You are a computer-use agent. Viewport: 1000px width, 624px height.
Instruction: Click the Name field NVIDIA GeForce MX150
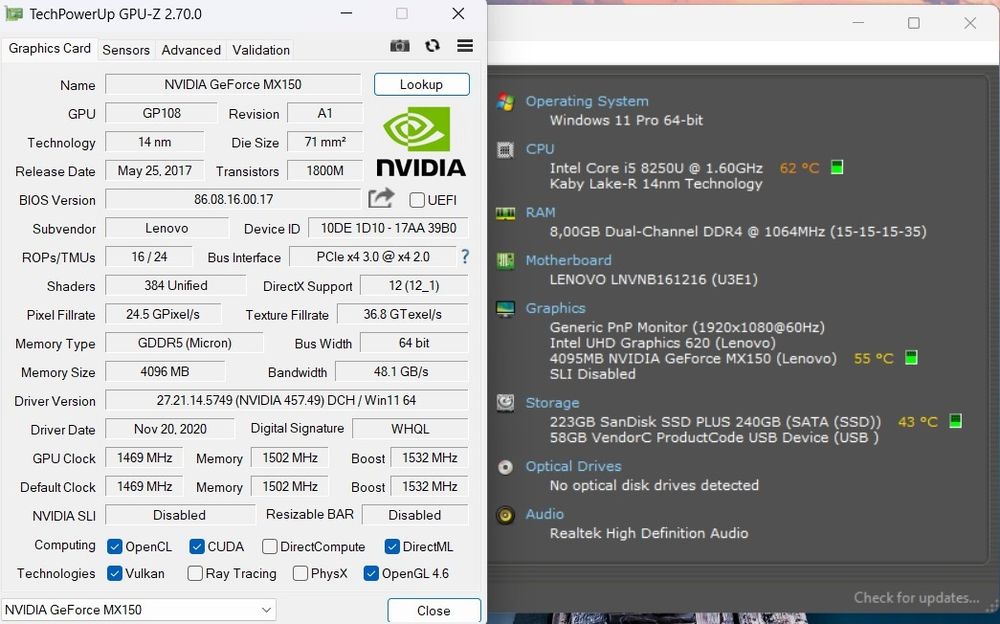tap(233, 84)
